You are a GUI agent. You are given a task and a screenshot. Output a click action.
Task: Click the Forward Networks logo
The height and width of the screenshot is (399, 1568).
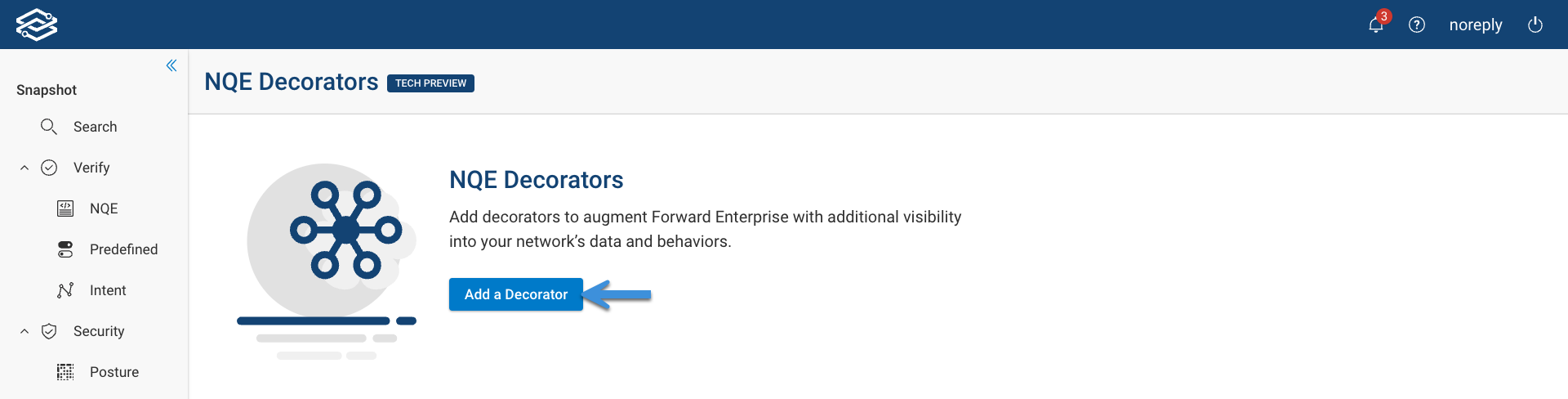[x=37, y=25]
